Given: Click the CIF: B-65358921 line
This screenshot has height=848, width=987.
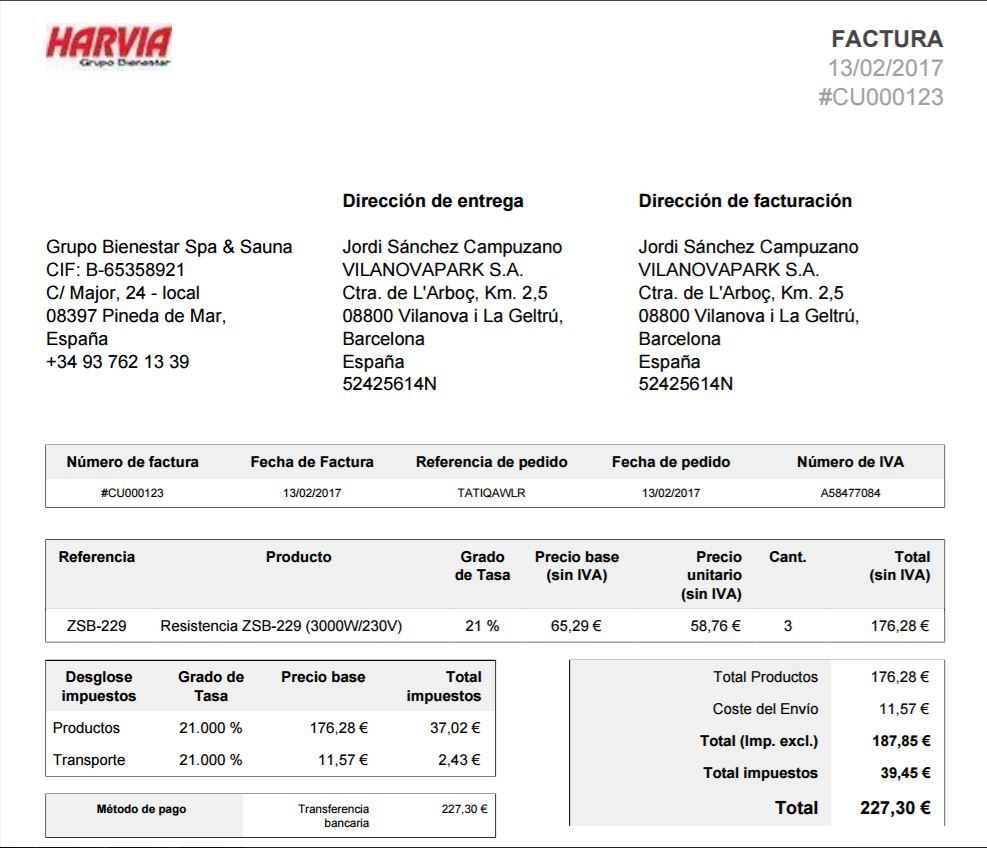Looking at the screenshot, I should point(115,269).
